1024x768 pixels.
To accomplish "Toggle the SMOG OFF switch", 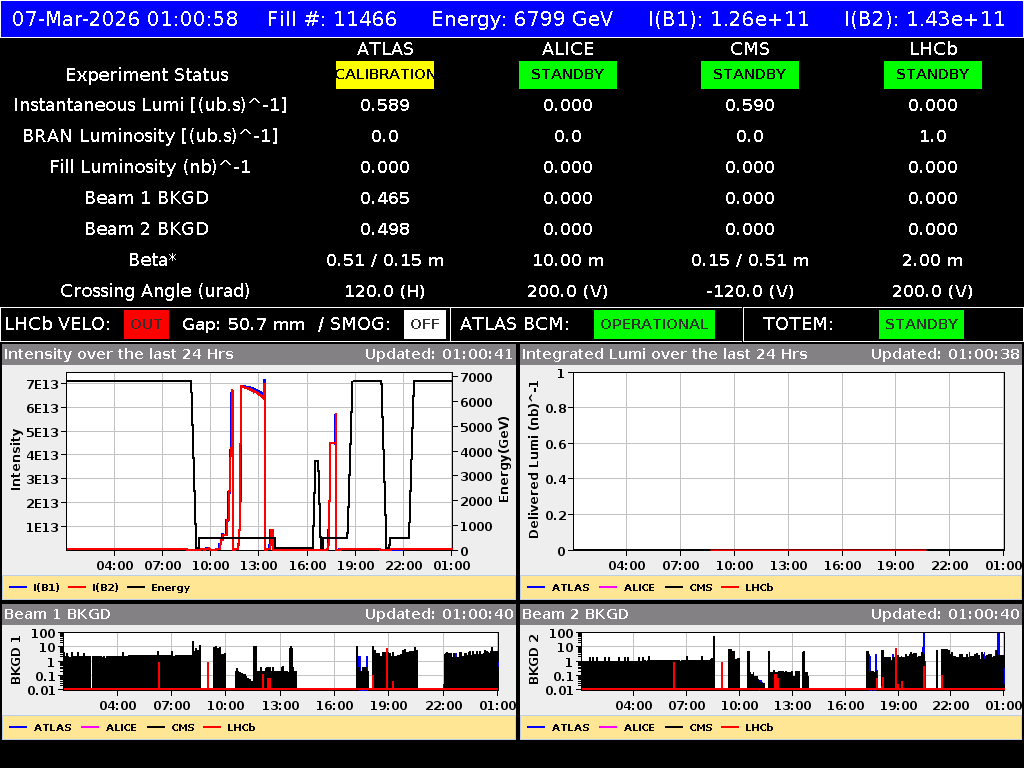I will [x=426, y=324].
